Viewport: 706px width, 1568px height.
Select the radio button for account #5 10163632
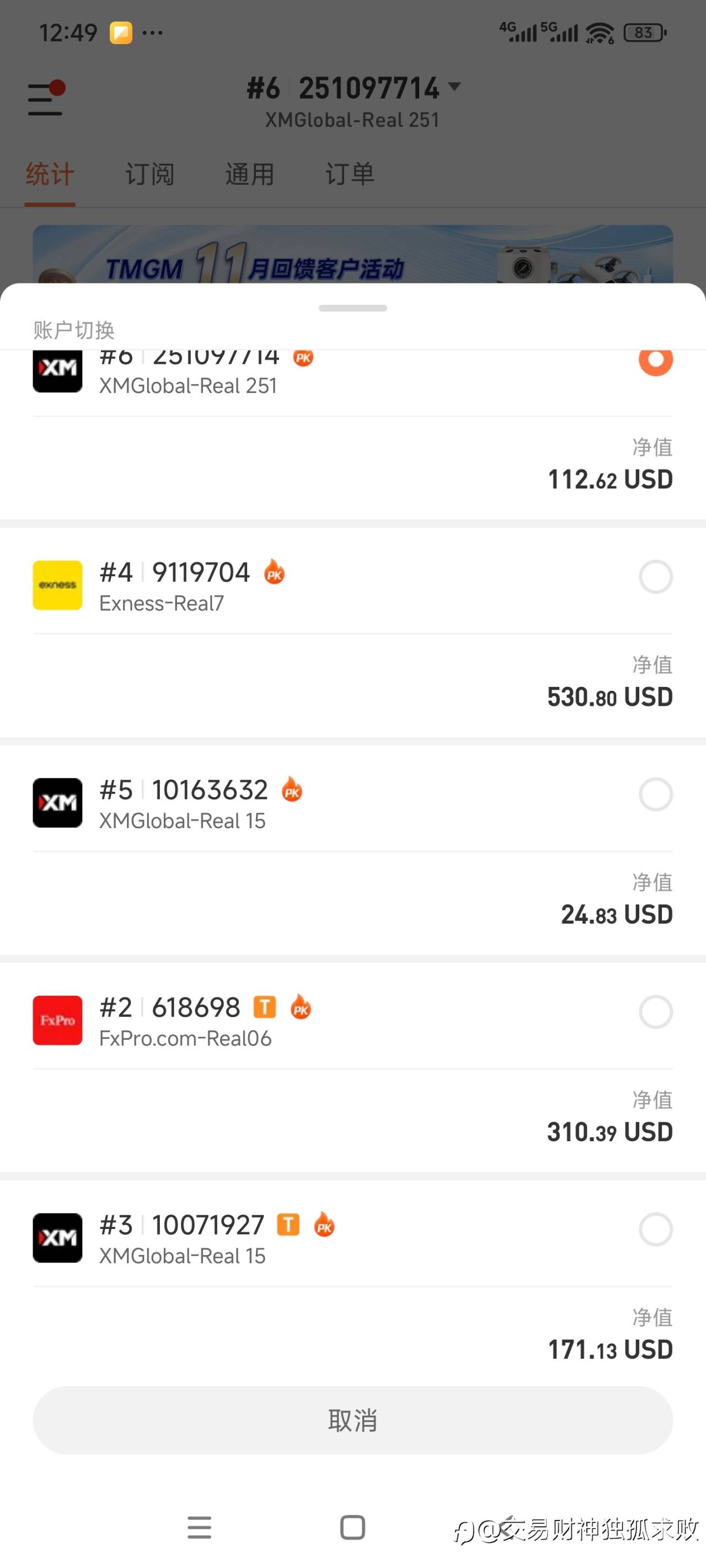pyautogui.click(x=655, y=794)
